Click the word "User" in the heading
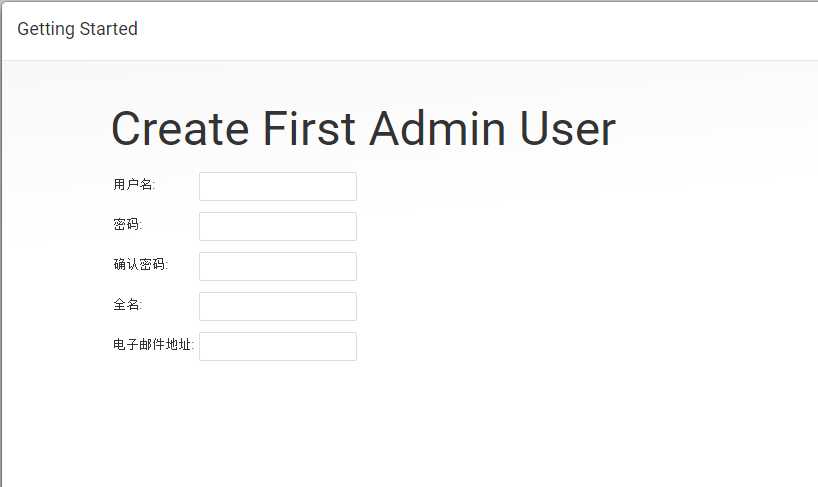818x487 pixels. tap(568, 128)
